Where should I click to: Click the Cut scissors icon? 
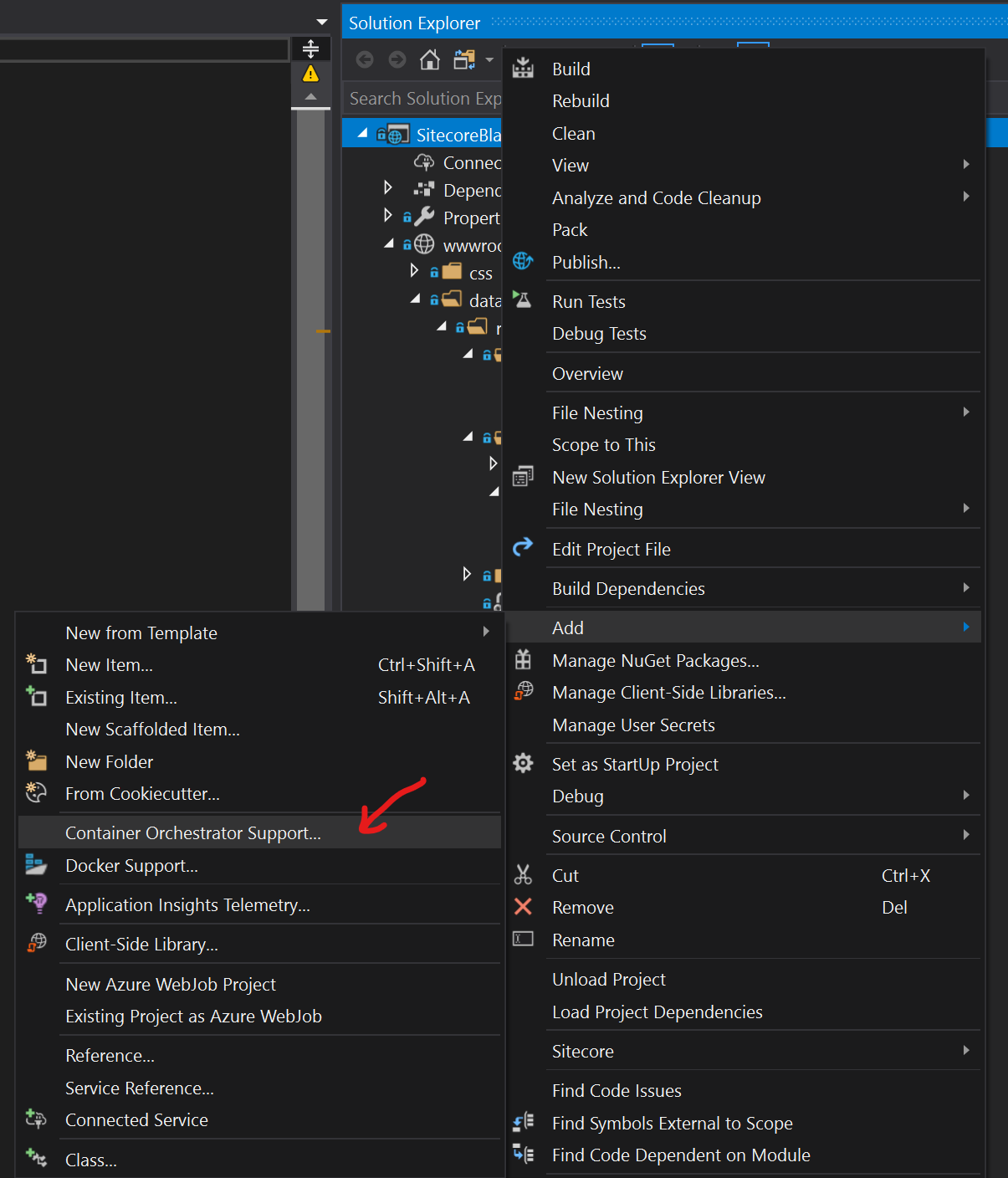[x=523, y=875]
